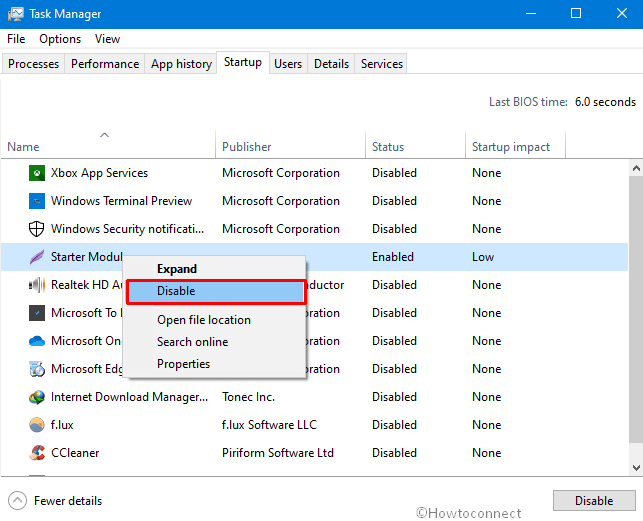Select the Internet Download Manager name
Viewport: 643px width, 521px height.
click(130, 397)
